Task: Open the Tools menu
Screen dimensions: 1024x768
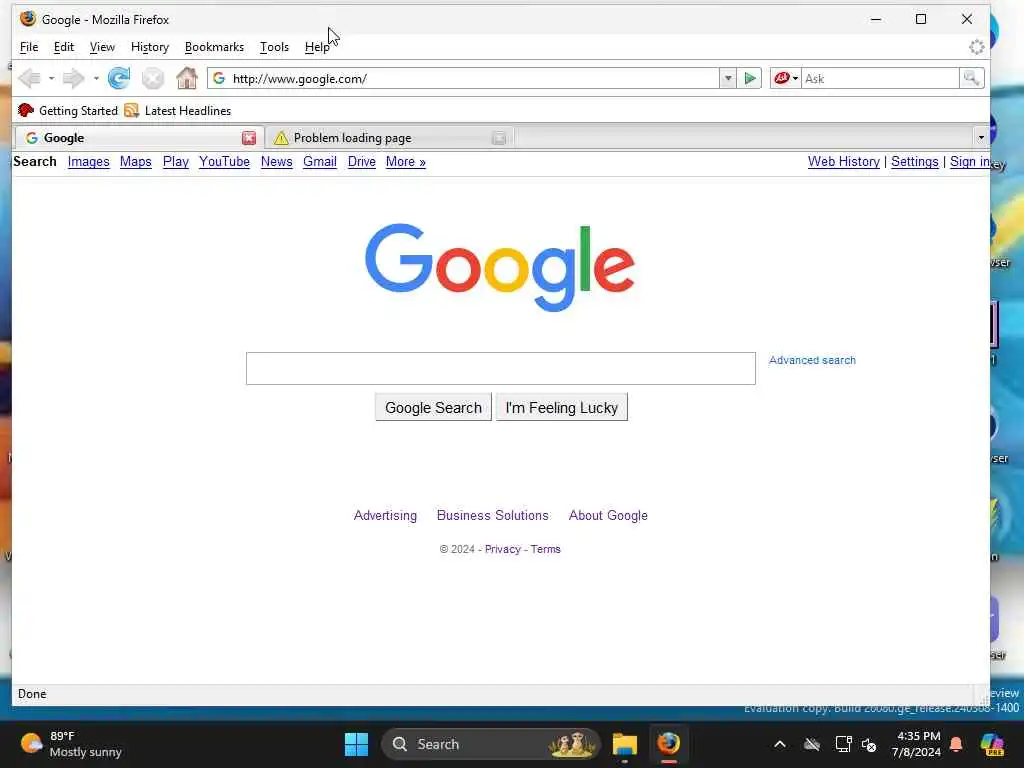Action: (274, 47)
